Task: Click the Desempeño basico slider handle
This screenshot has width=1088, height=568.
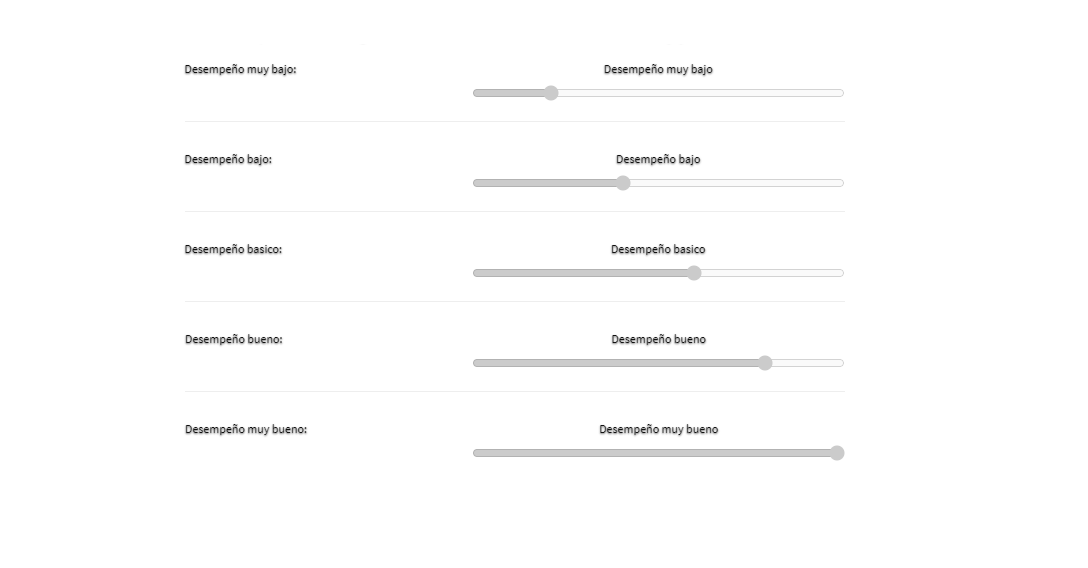Action: coord(694,273)
